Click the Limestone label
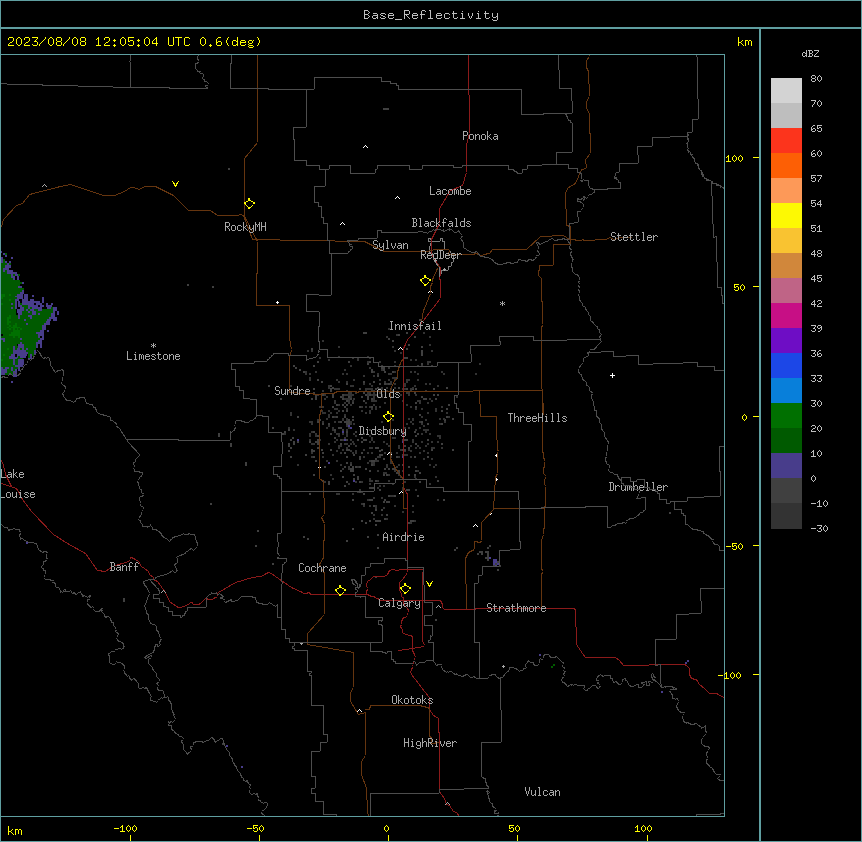This screenshot has height=842, width=862. click(x=153, y=356)
